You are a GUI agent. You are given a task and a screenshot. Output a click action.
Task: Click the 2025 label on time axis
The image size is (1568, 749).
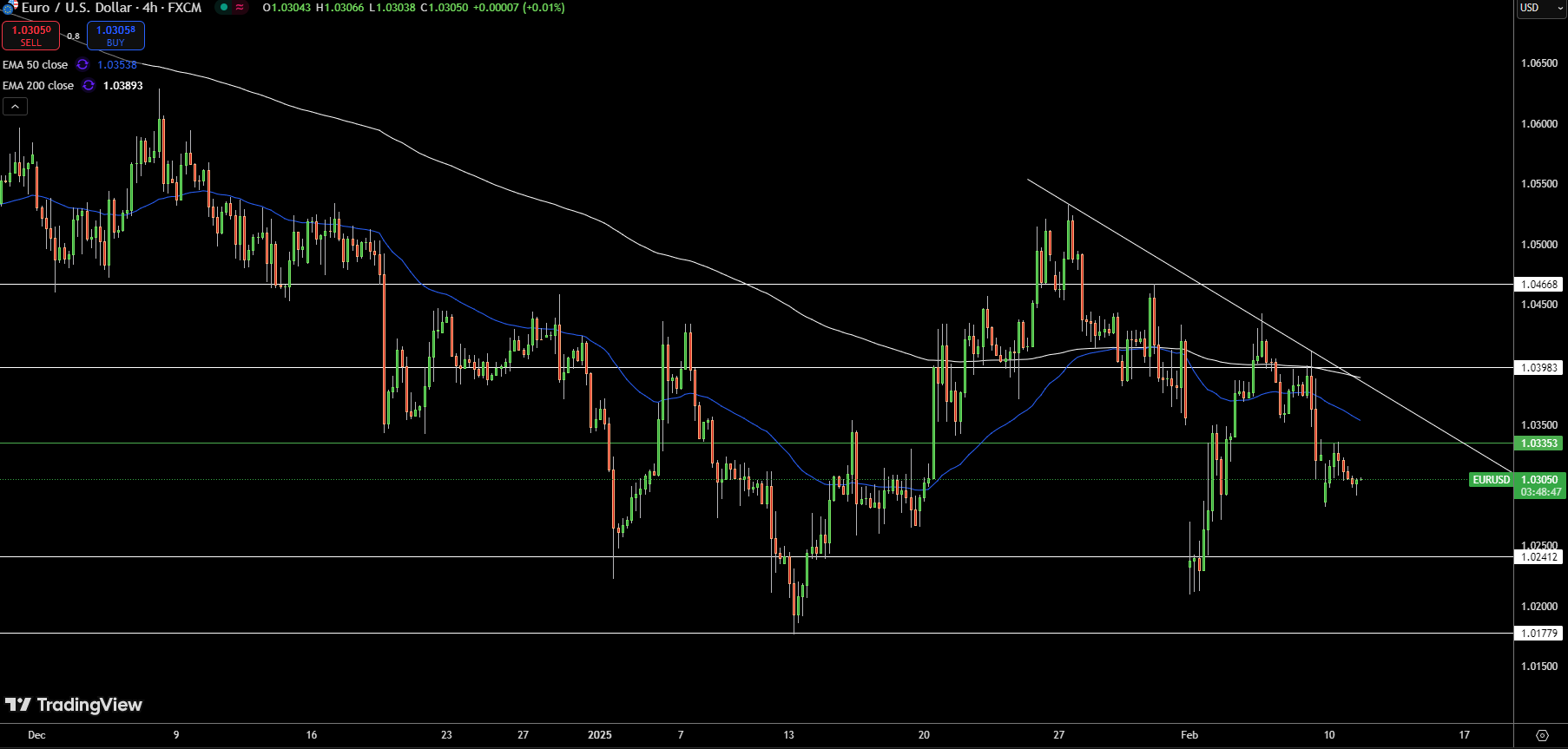599,735
